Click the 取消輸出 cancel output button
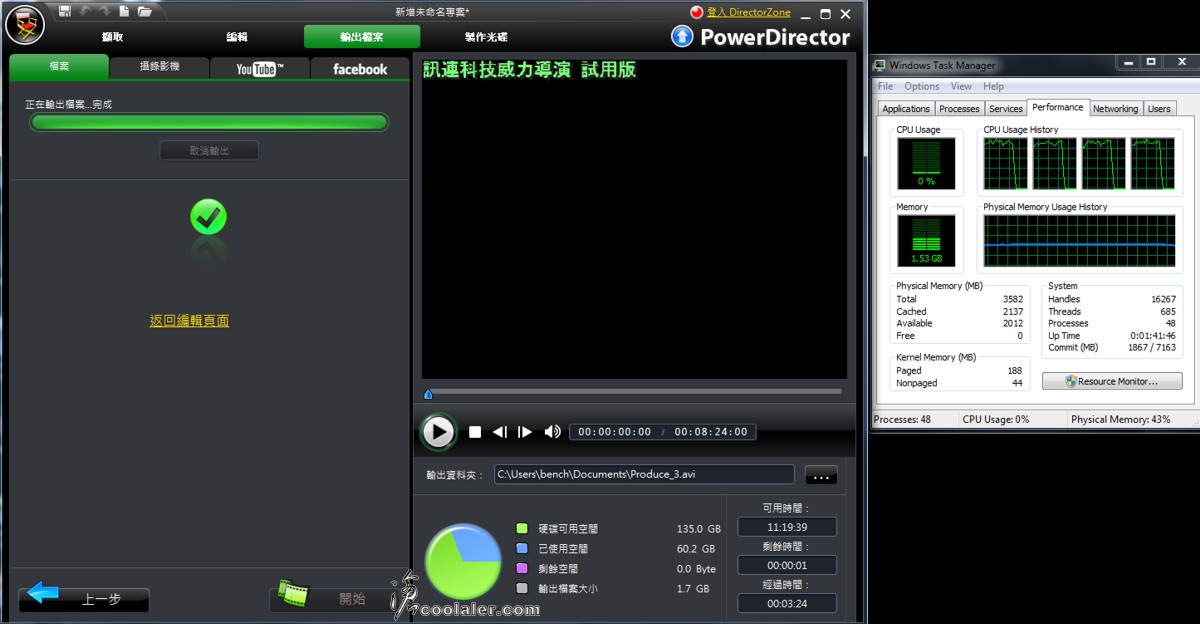Screen dimensions: 1200x624 coord(209,151)
